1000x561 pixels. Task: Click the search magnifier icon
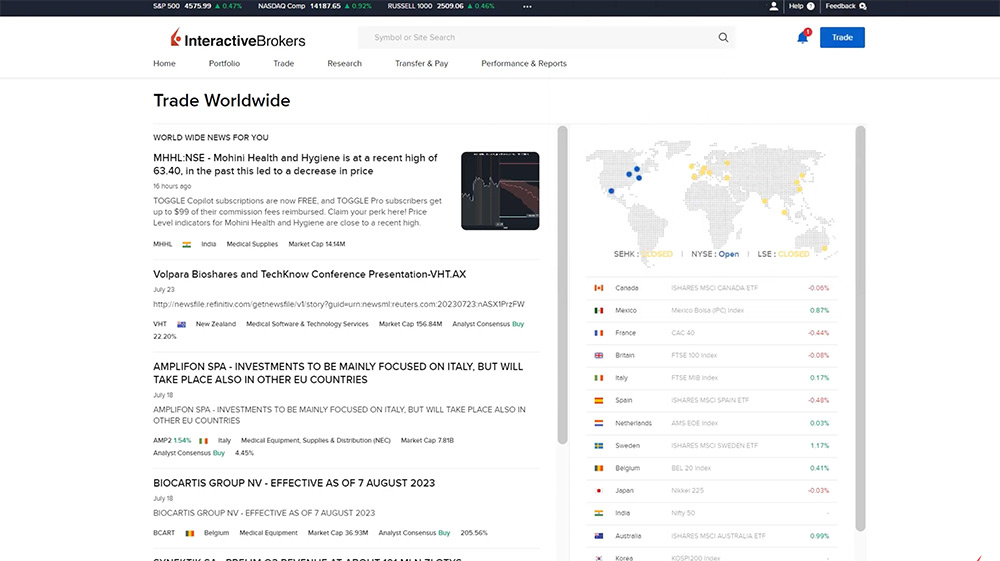(723, 38)
